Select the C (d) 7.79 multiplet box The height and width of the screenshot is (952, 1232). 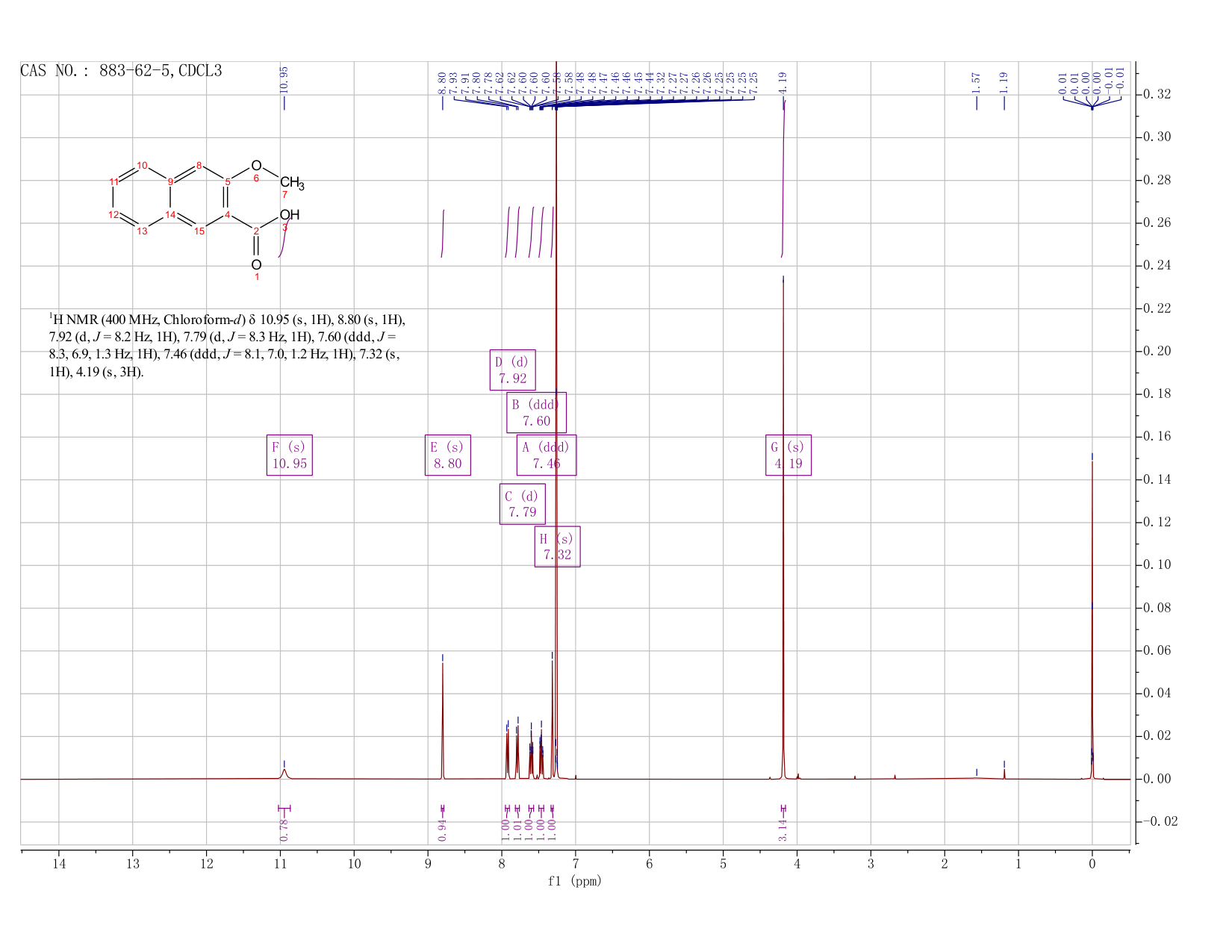(x=523, y=504)
